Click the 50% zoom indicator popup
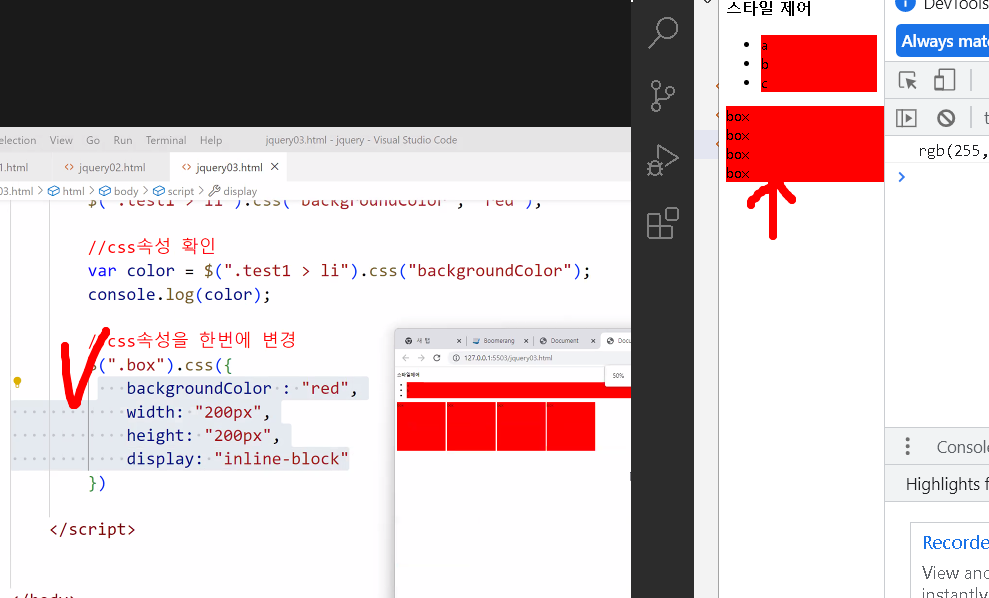This screenshot has width=989, height=598. pos(618,375)
